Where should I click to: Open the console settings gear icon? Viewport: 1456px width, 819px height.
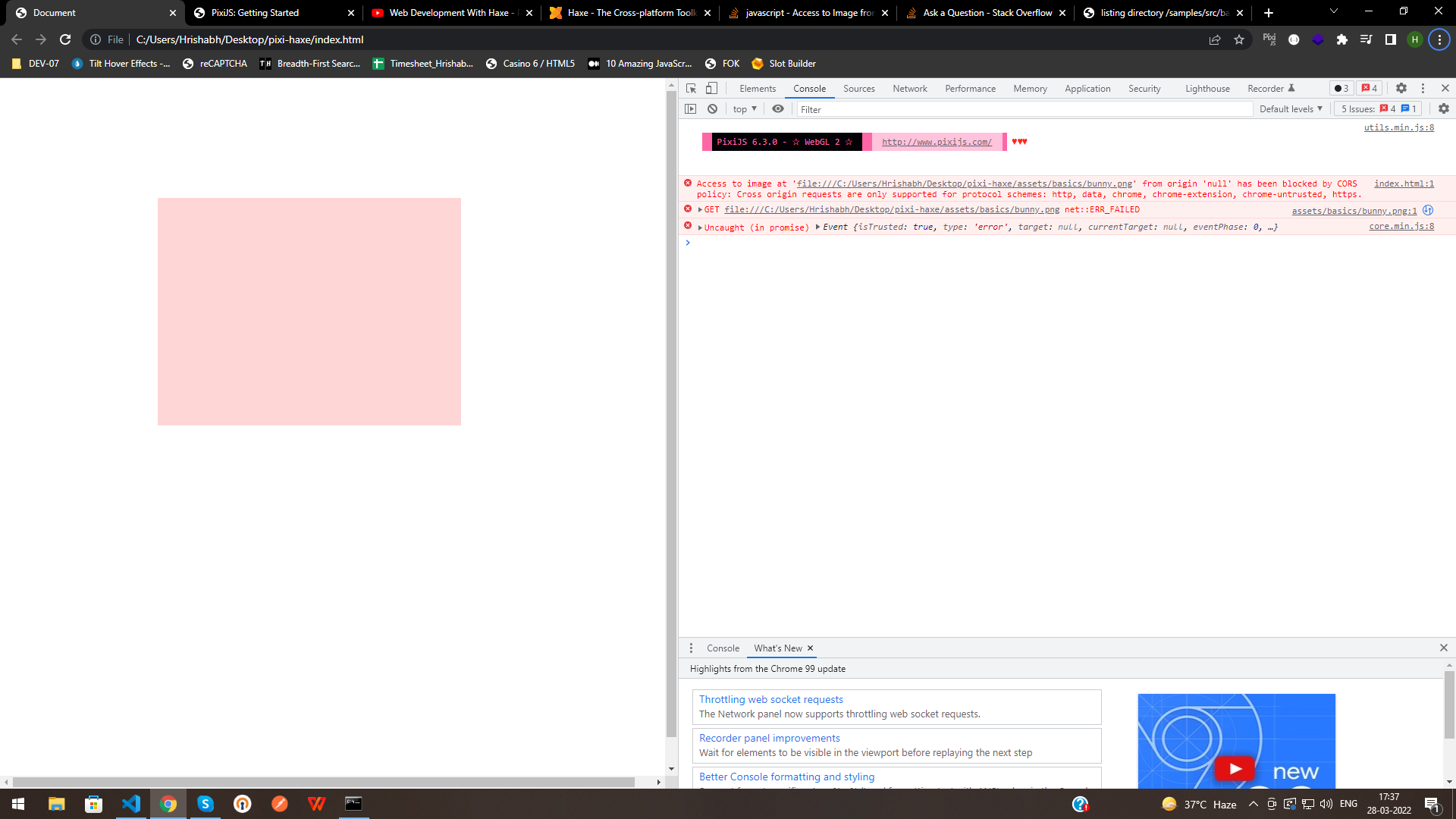pos(1443,109)
